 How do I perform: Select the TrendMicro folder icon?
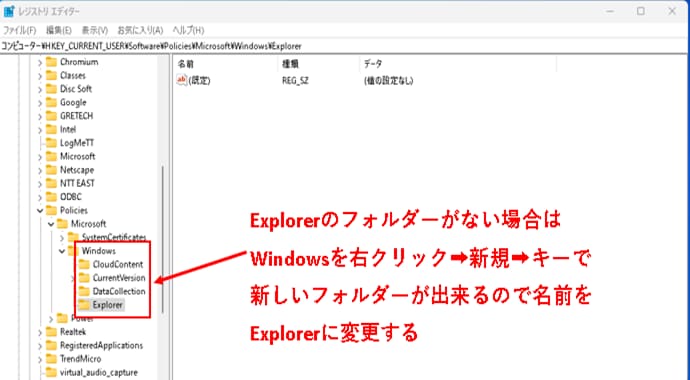click(52, 359)
